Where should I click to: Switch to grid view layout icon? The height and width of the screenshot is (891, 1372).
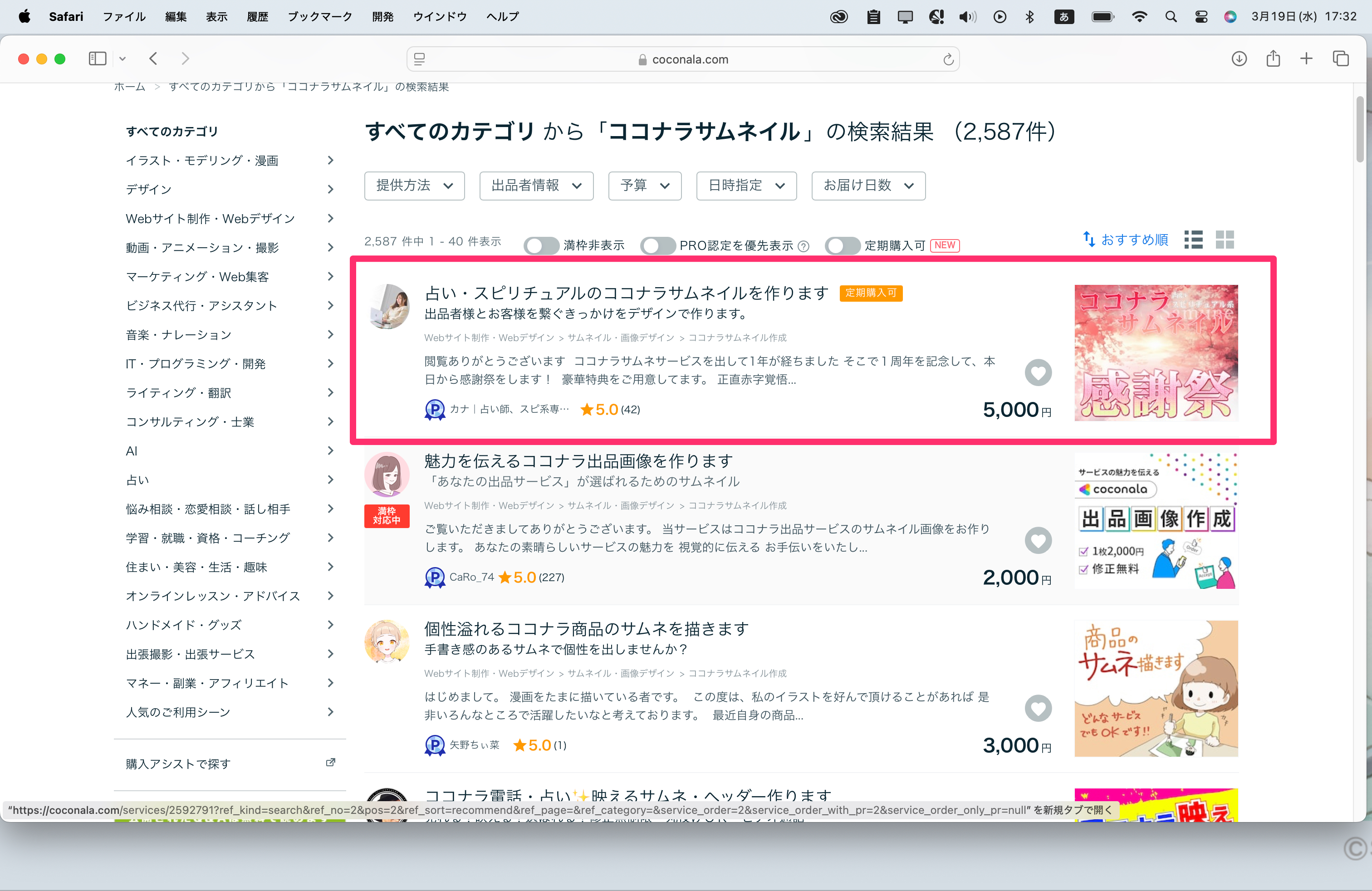(x=1225, y=240)
